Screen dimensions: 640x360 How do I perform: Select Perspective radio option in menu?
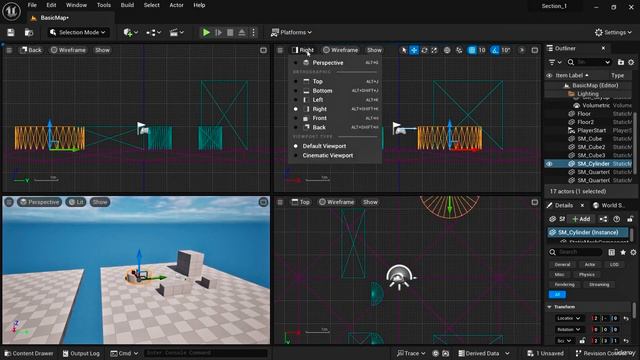(335, 63)
